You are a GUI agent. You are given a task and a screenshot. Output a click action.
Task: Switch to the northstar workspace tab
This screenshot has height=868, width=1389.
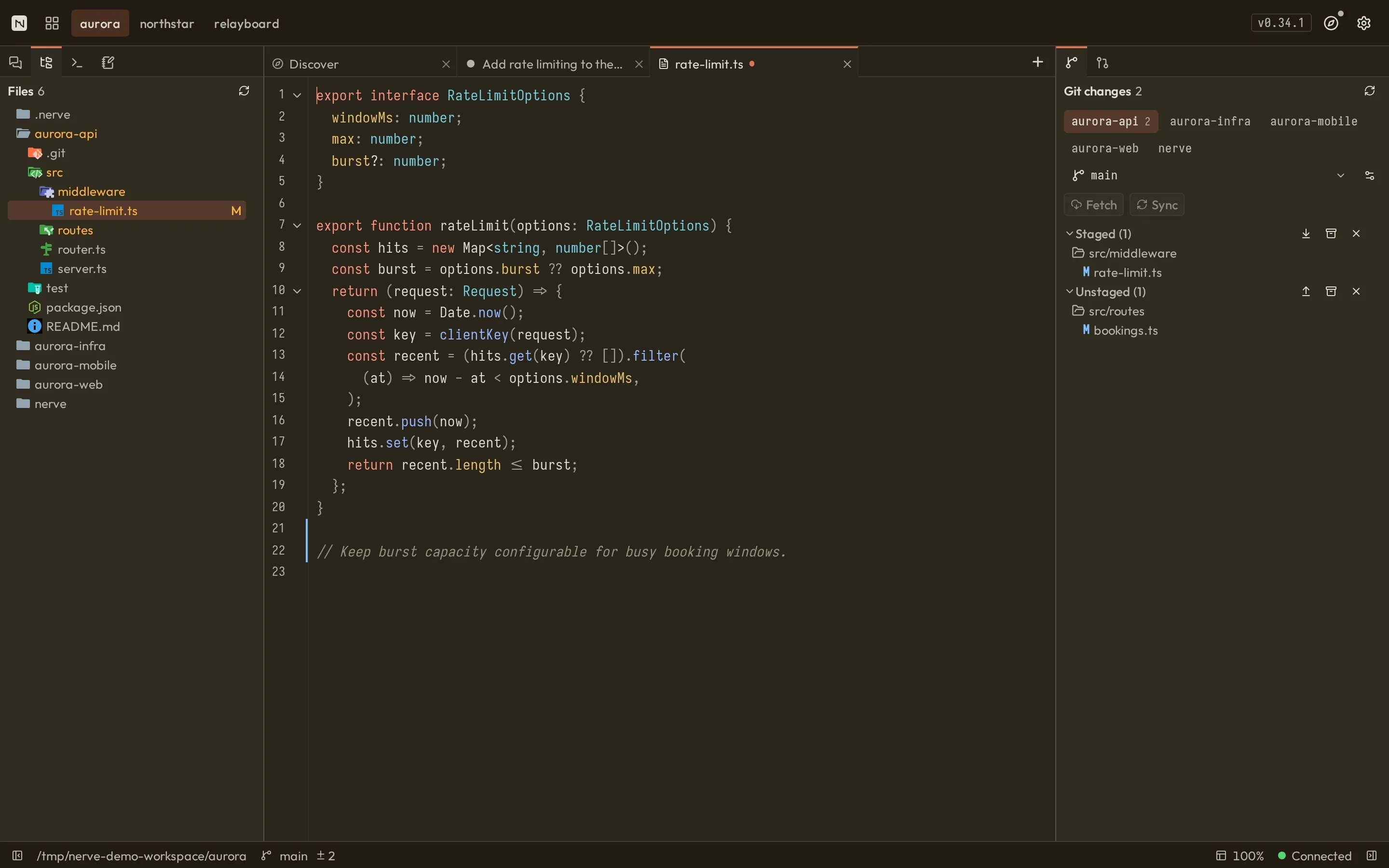click(167, 23)
